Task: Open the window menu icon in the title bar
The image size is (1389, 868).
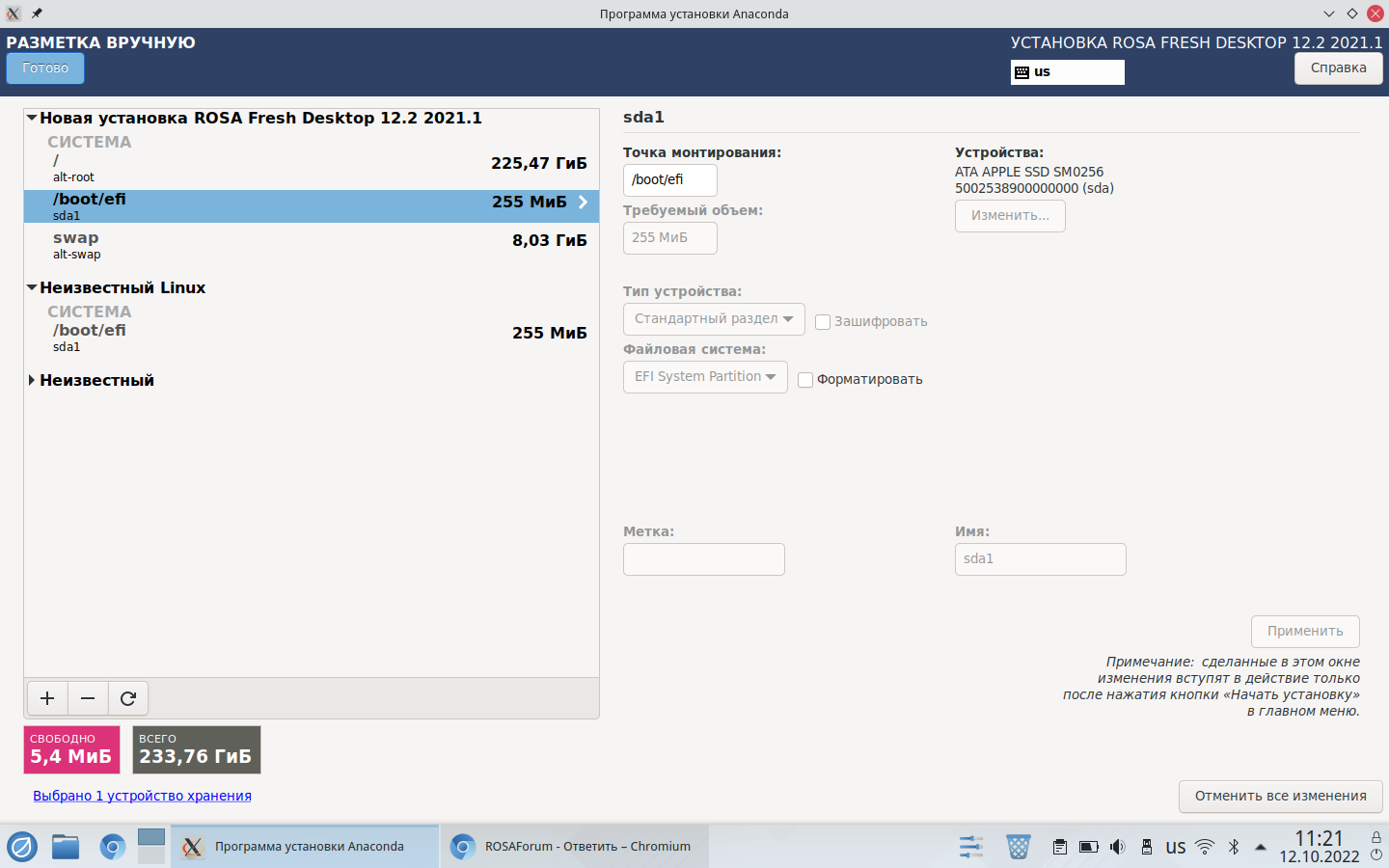Action: 13,14
